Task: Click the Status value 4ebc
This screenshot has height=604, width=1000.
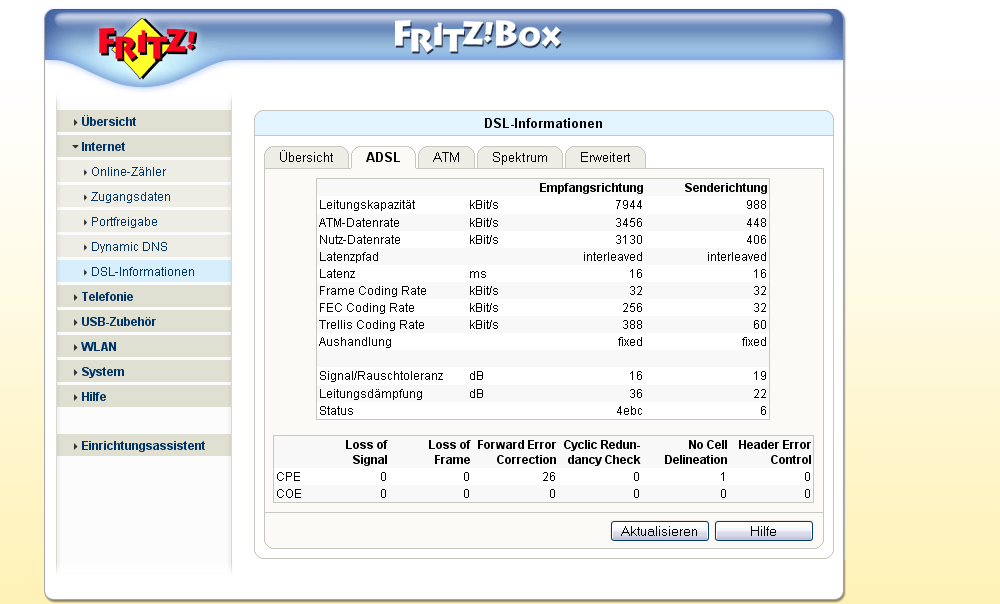Action: pyautogui.click(x=629, y=411)
